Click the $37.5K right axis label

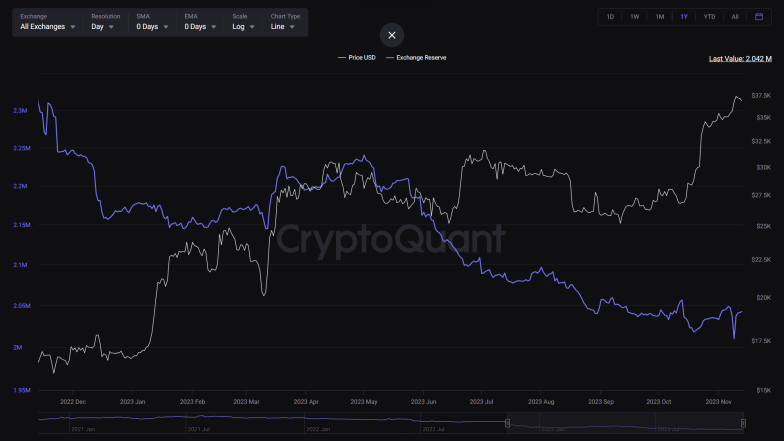click(x=761, y=95)
